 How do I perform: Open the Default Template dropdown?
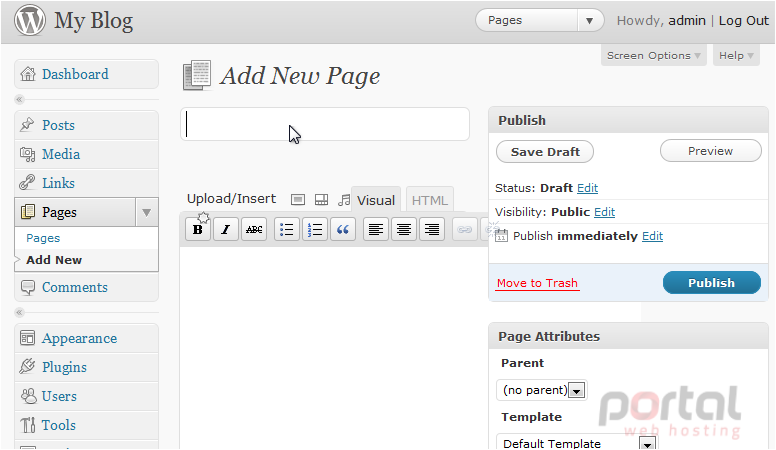coord(577,443)
